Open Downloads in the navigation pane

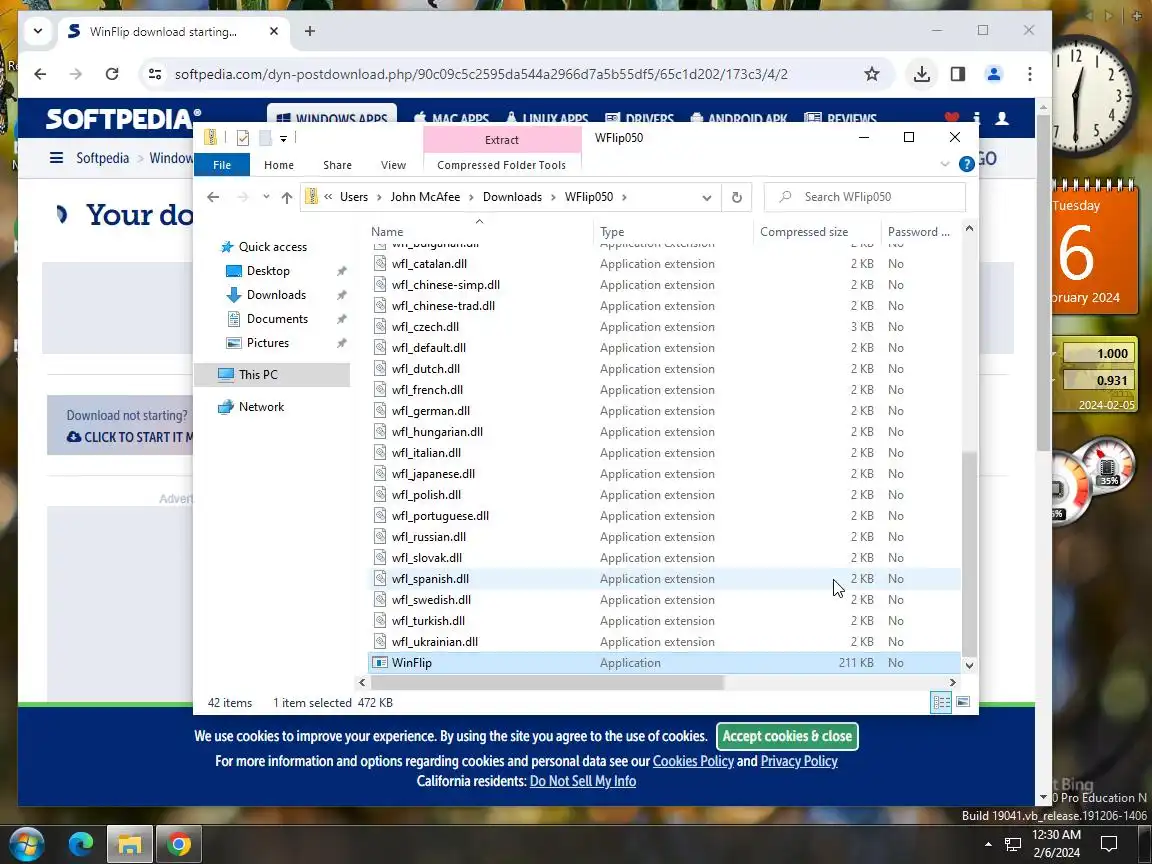276,295
